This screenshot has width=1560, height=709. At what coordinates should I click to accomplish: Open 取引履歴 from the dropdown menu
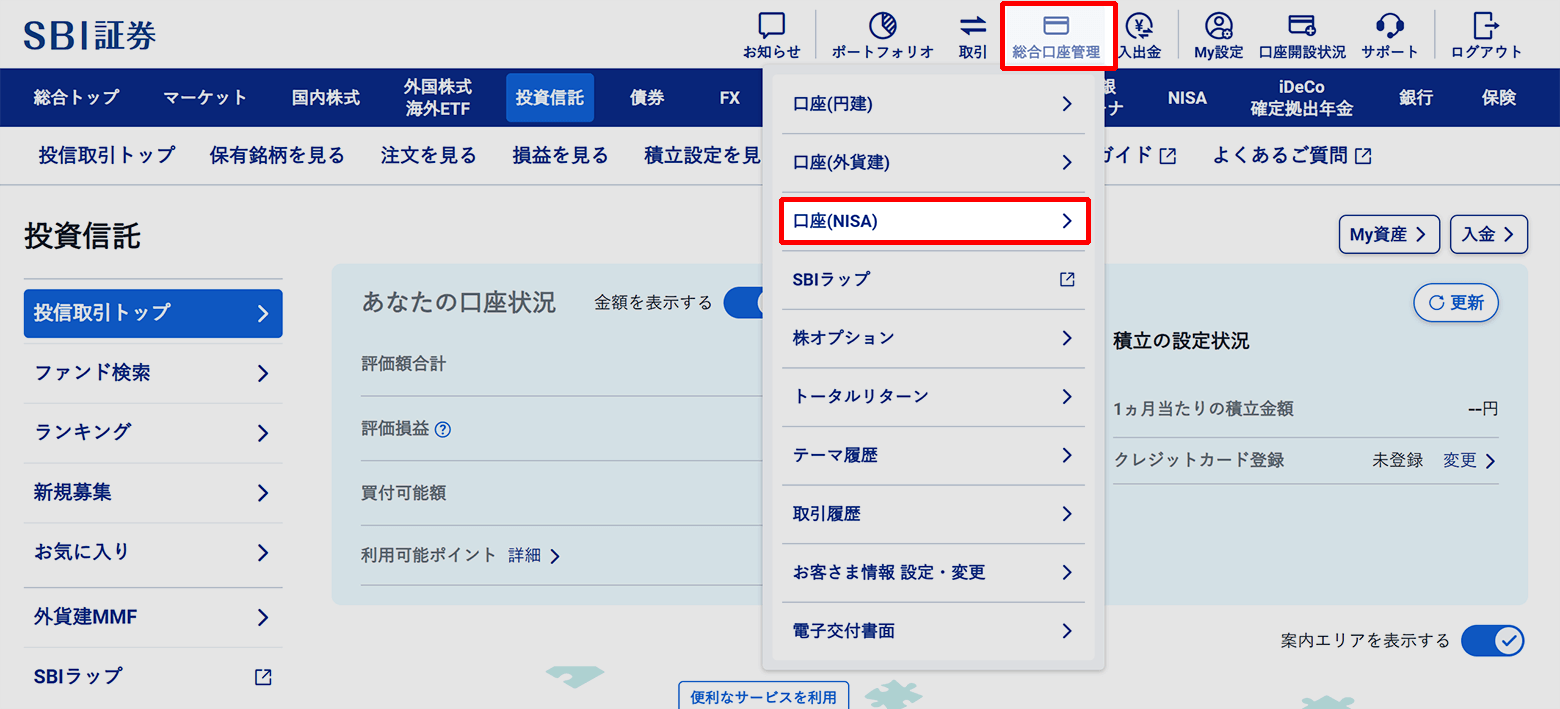pyautogui.click(x=933, y=514)
